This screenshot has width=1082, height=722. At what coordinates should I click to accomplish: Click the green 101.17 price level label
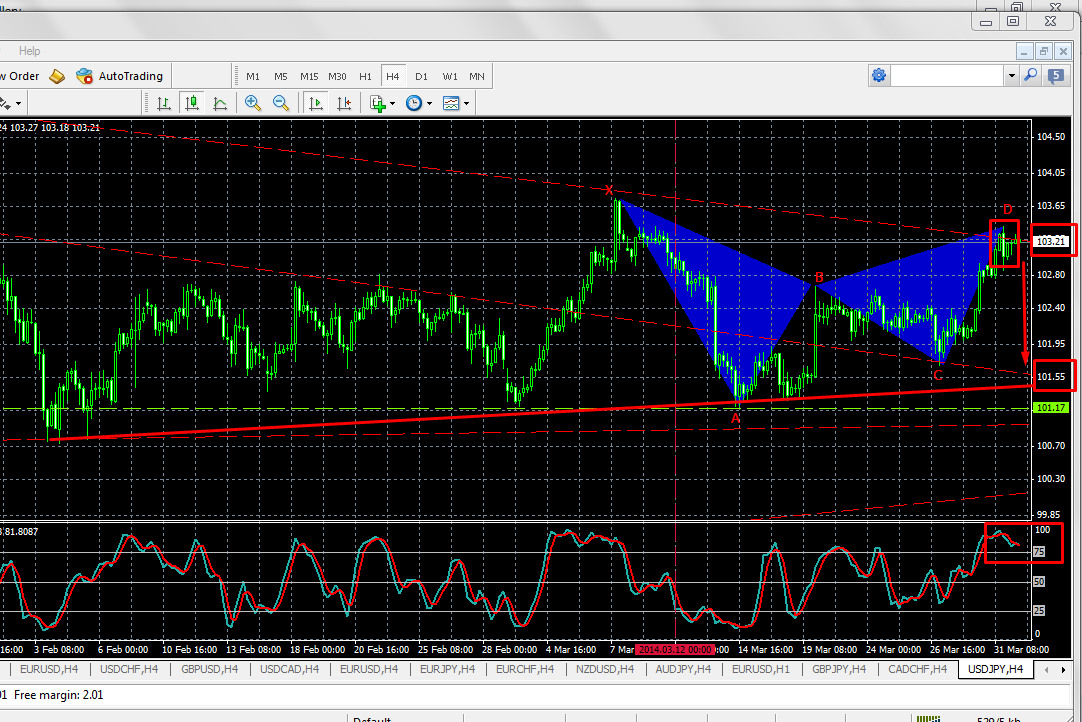coord(1051,408)
